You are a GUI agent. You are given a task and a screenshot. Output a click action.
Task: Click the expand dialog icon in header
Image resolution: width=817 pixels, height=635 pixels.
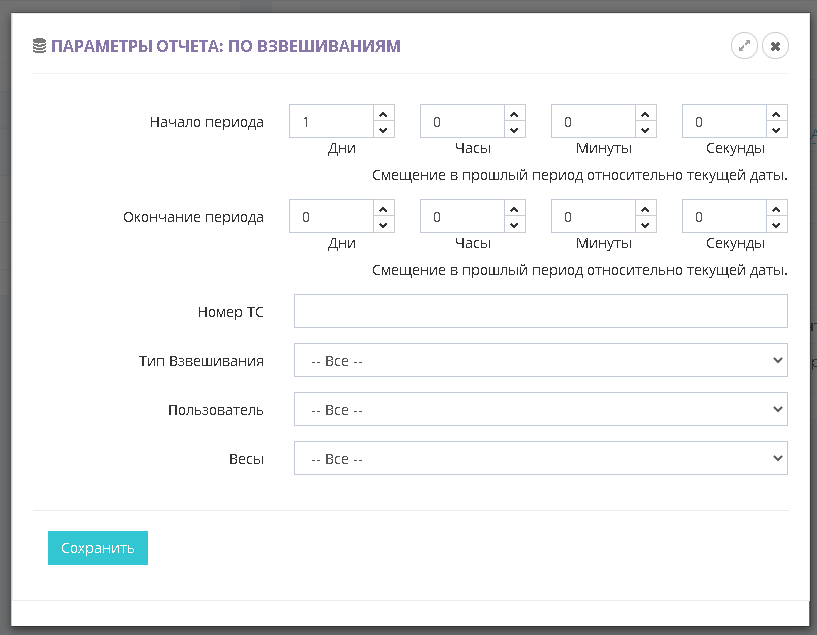click(x=744, y=46)
